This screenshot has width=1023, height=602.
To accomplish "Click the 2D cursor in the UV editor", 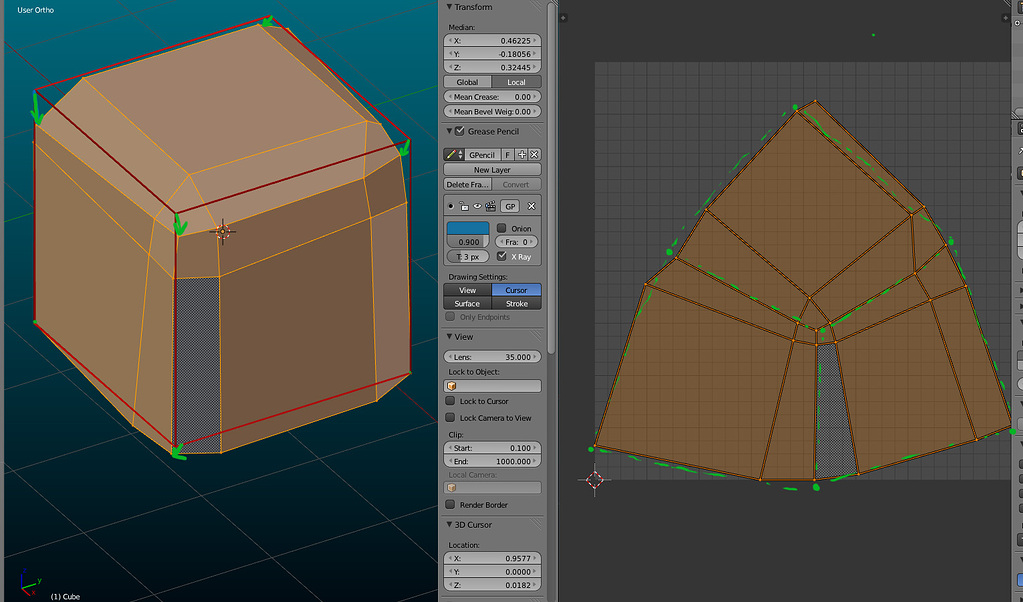I will [x=594, y=480].
